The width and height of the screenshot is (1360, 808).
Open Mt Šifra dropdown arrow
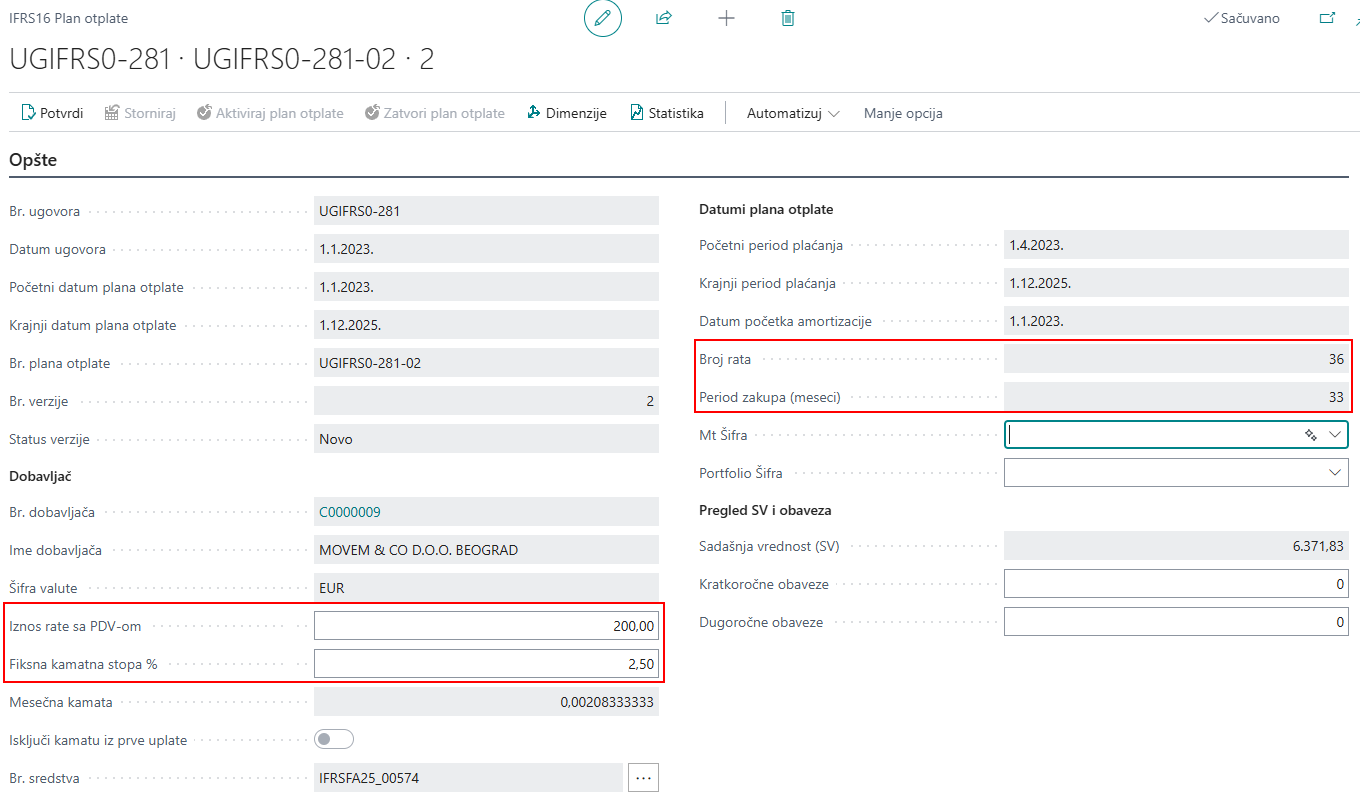pos(1335,435)
